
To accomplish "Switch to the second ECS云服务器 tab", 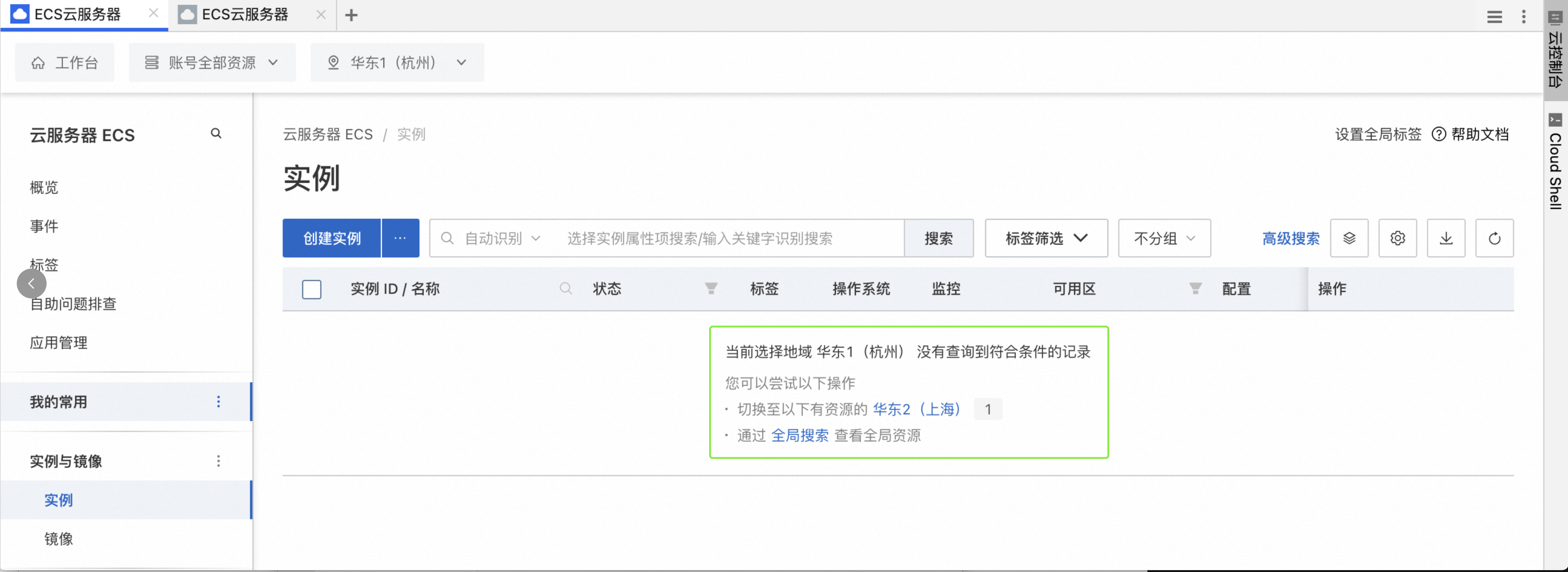I will pos(245,15).
